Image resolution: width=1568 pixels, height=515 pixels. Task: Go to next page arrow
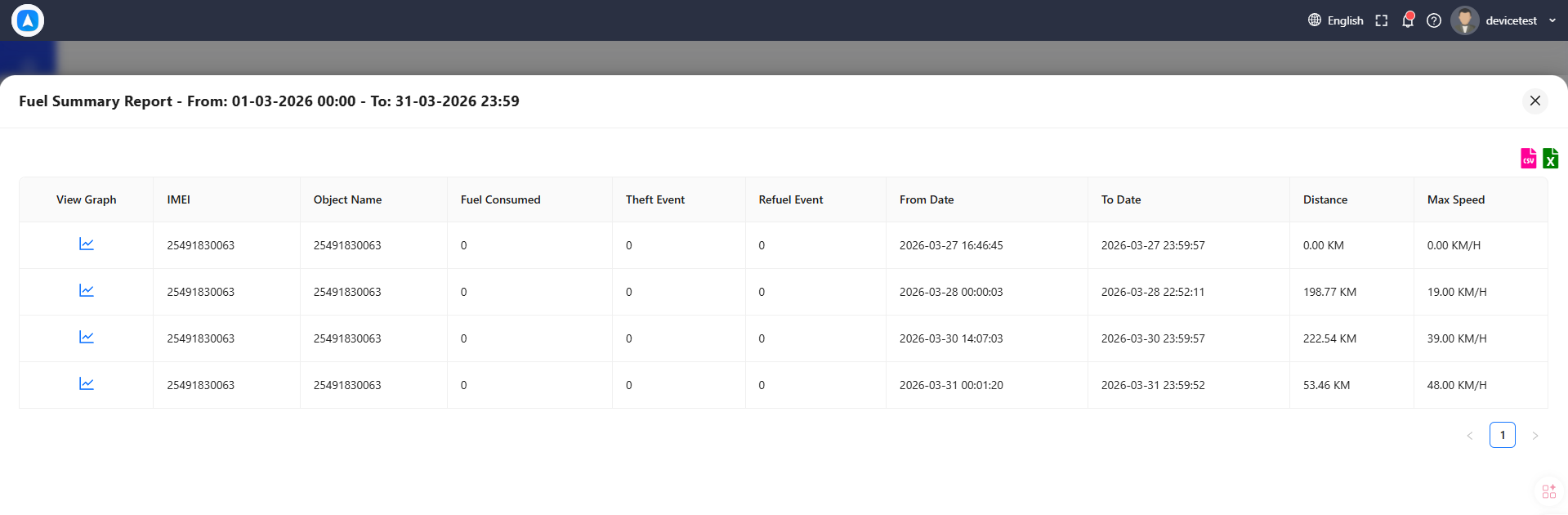pos(1535,436)
